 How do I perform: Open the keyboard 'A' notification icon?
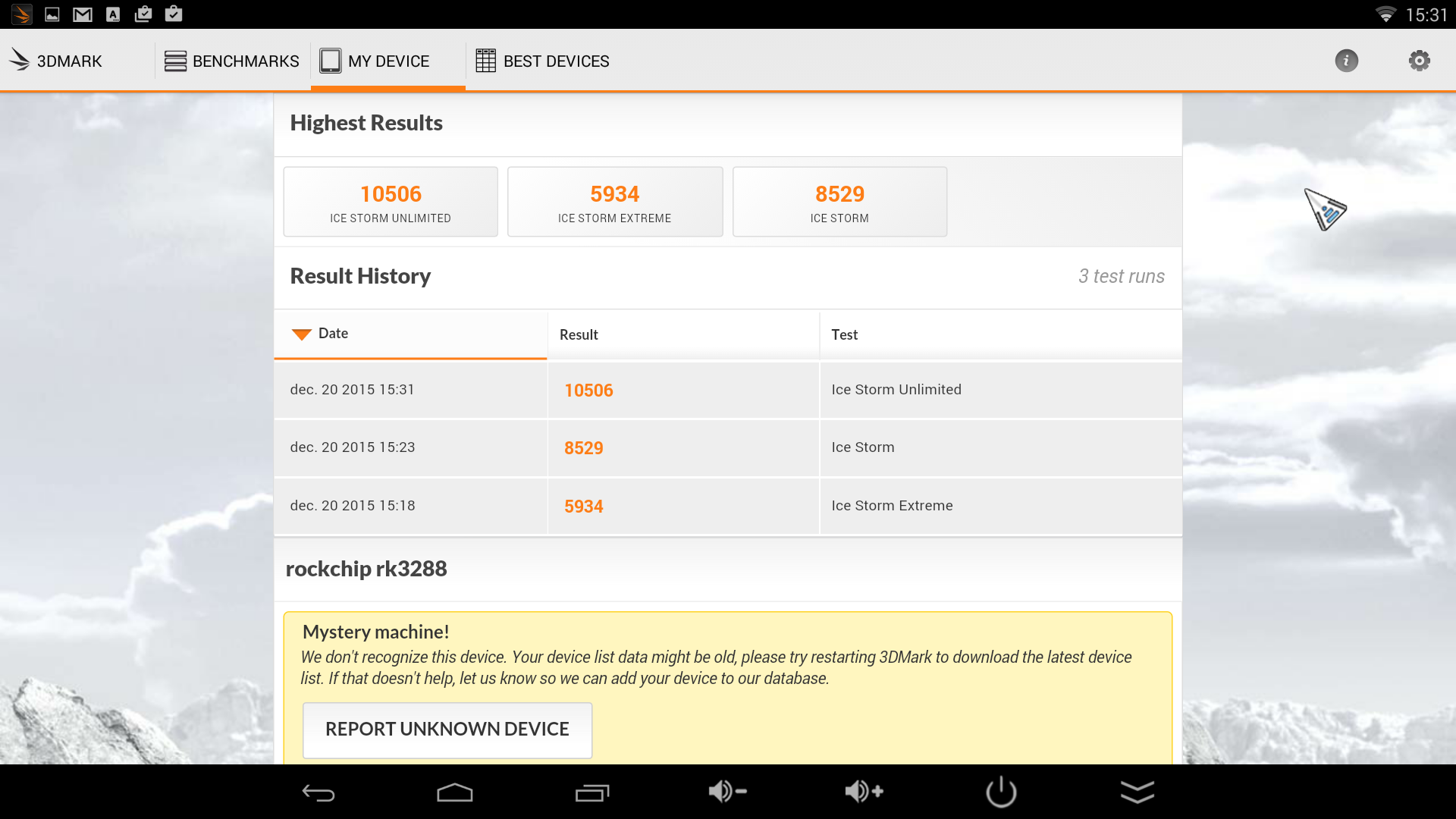(x=113, y=14)
